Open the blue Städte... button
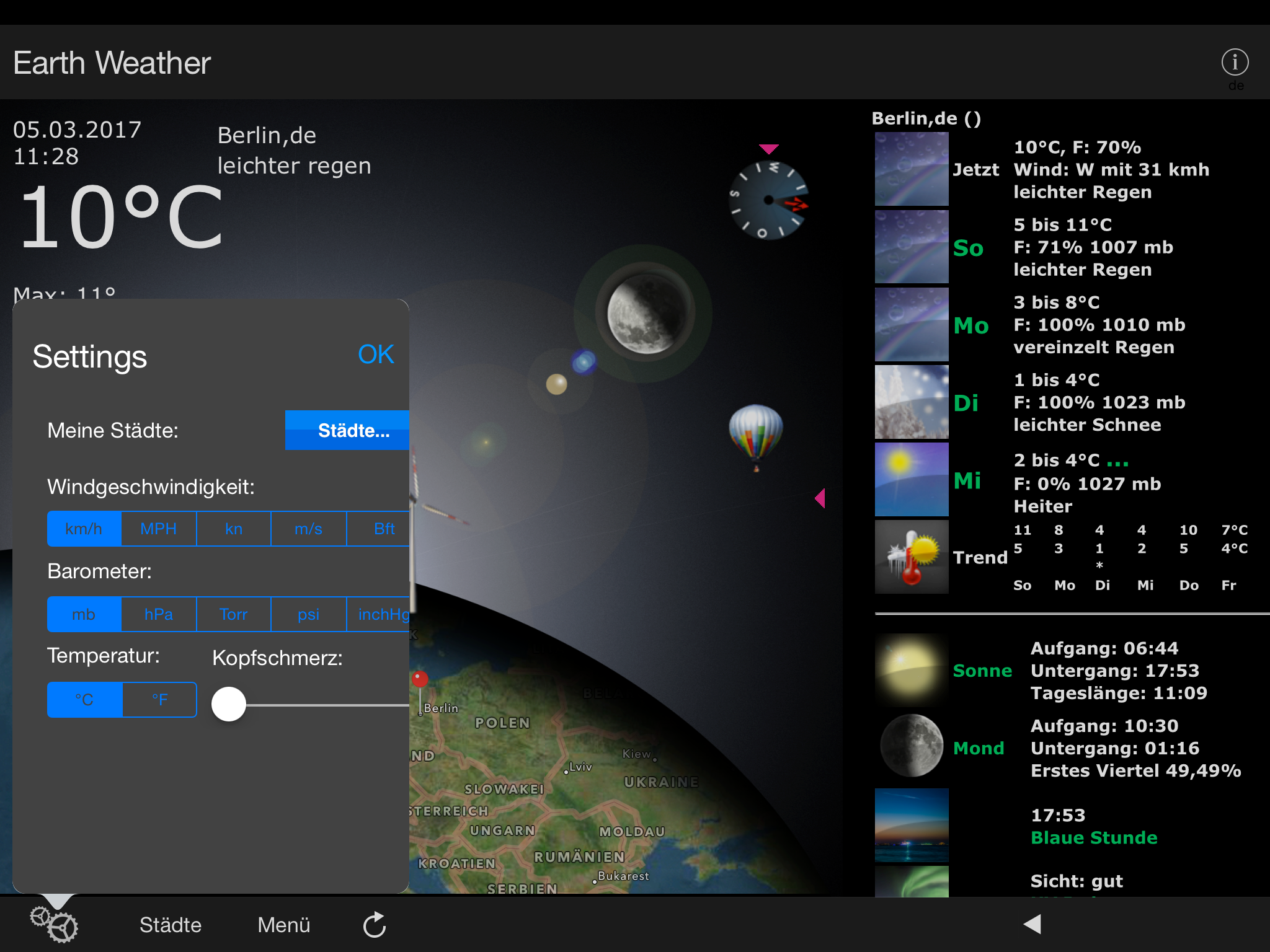This screenshot has width=1270, height=952. click(347, 430)
